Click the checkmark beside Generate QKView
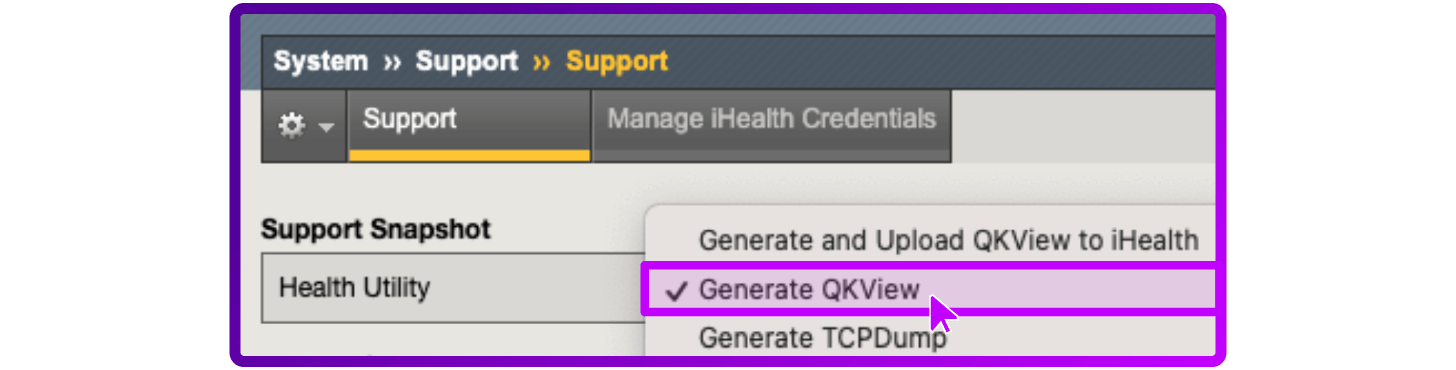 (x=677, y=291)
